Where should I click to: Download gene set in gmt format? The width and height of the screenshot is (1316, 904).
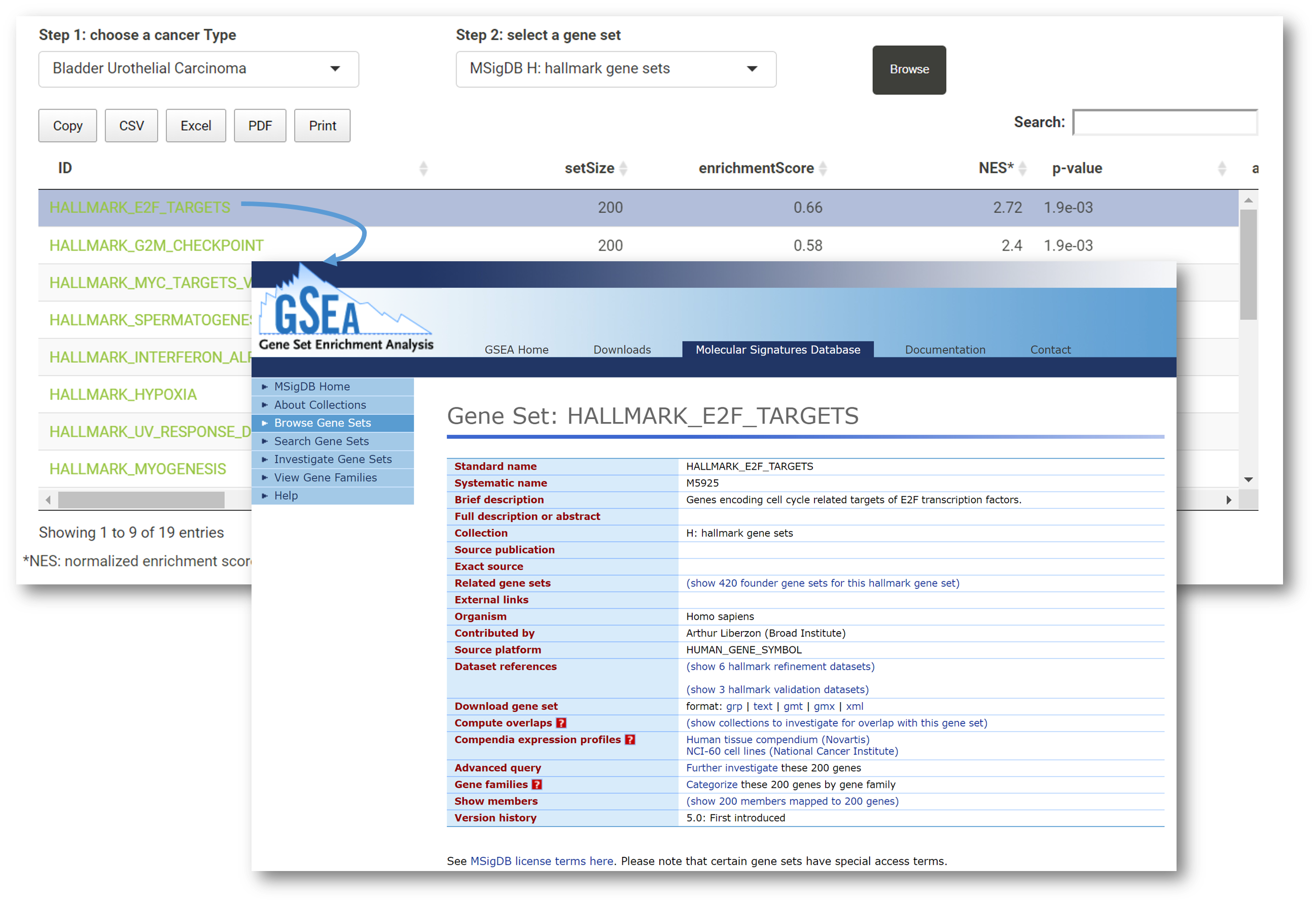coord(793,707)
